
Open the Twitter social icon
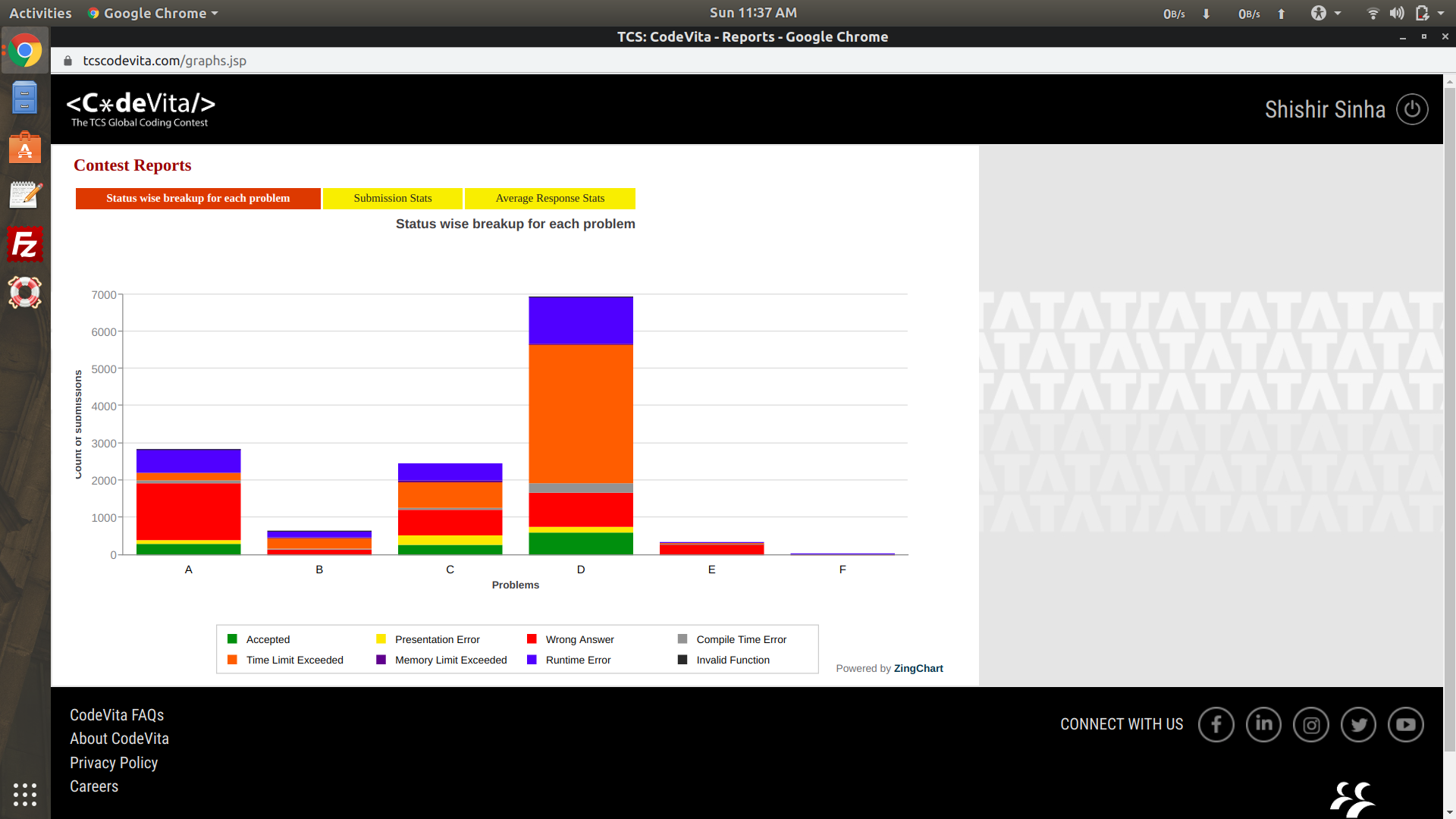click(1358, 724)
